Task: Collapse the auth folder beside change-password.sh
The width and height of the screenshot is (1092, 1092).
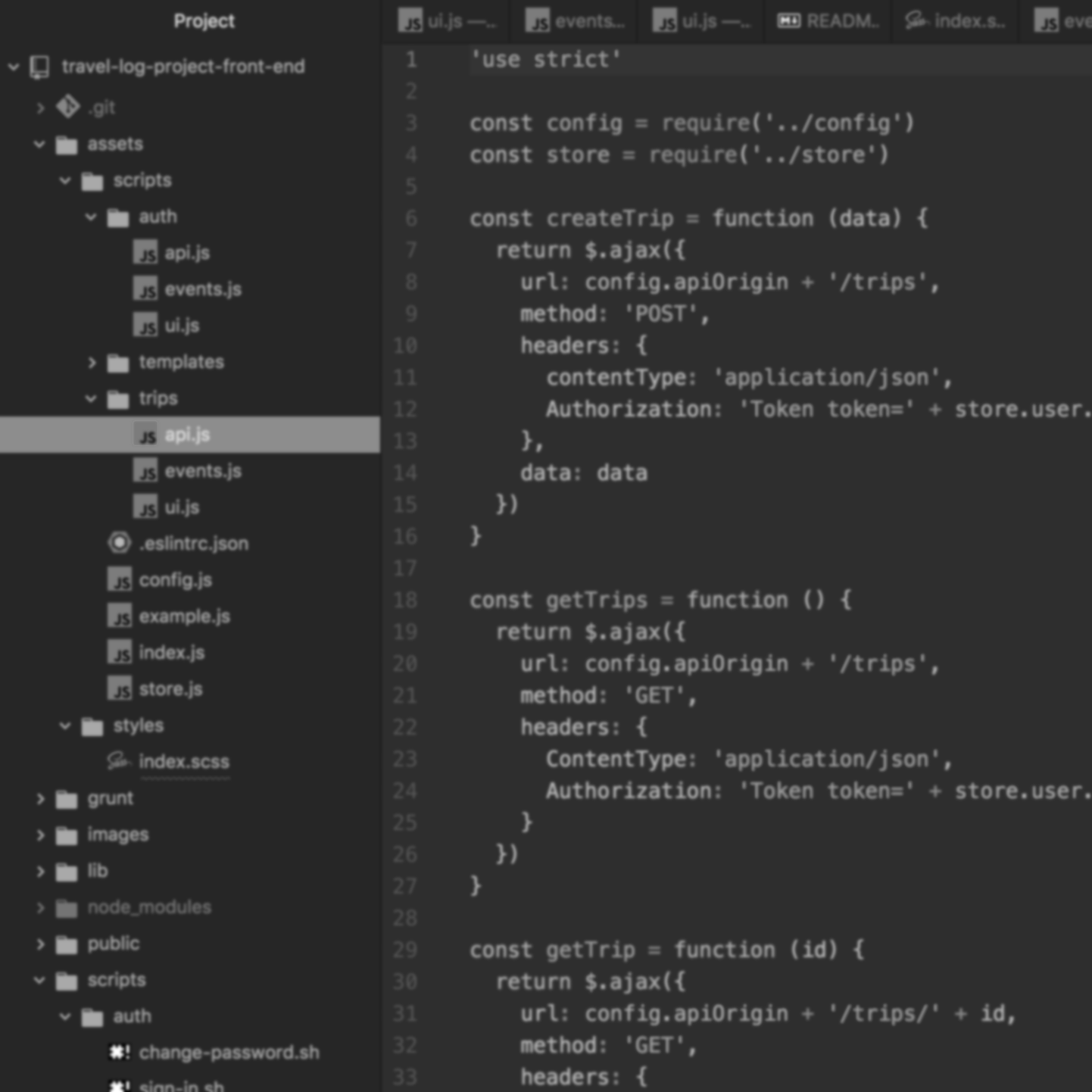Action: (65, 1016)
